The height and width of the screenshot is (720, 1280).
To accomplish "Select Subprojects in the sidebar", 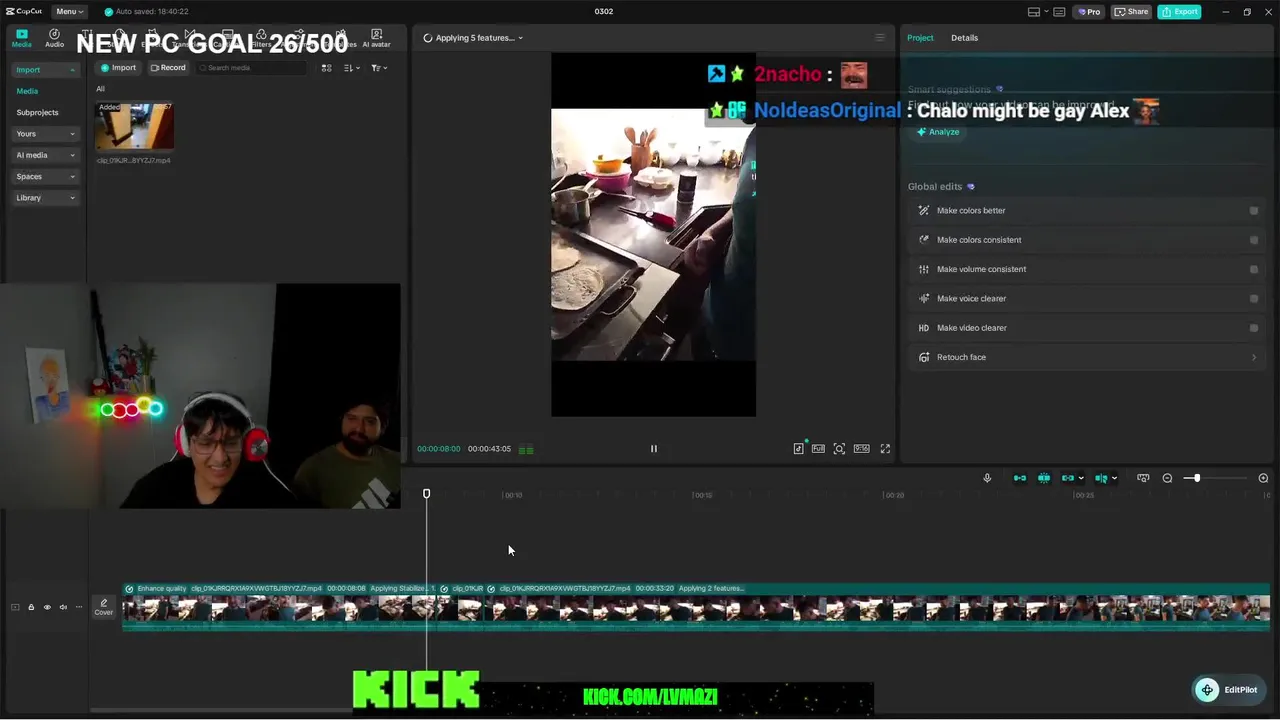I will [37, 112].
